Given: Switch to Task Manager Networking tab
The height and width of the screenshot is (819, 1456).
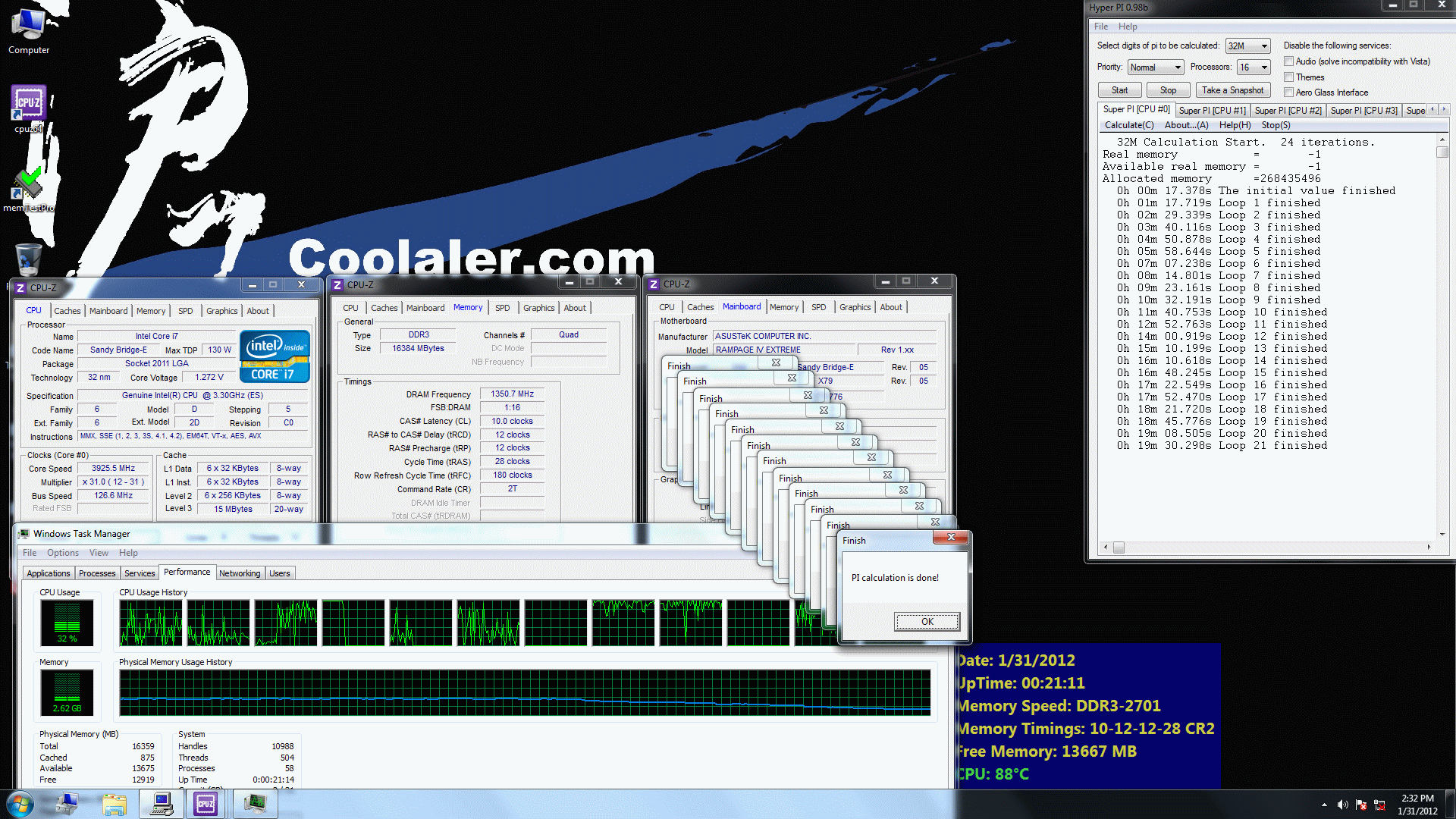Looking at the screenshot, I should [240, 573].
